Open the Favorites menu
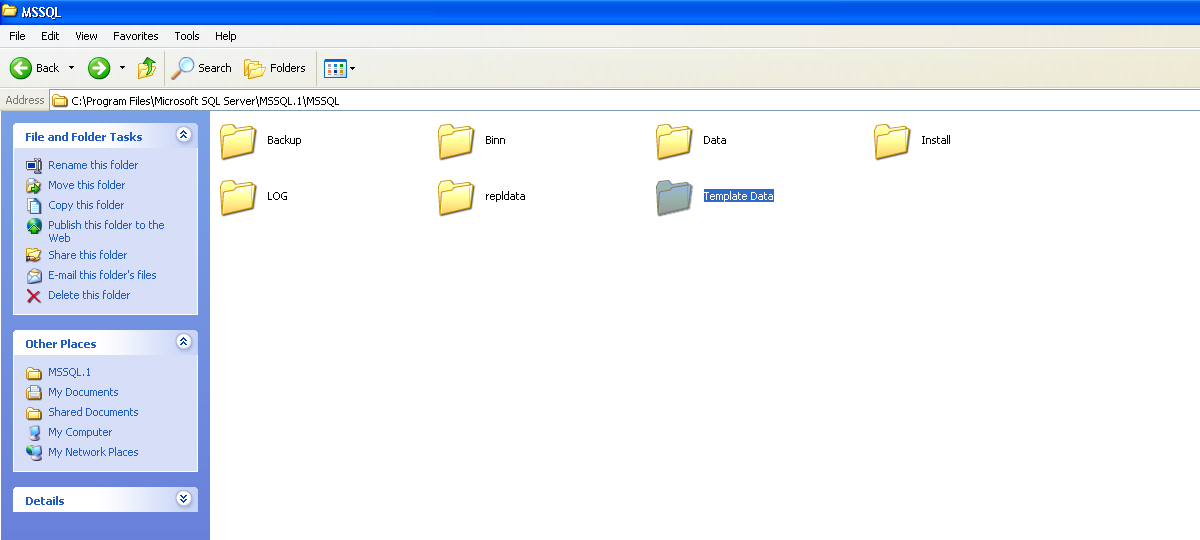 pos(136,36)
